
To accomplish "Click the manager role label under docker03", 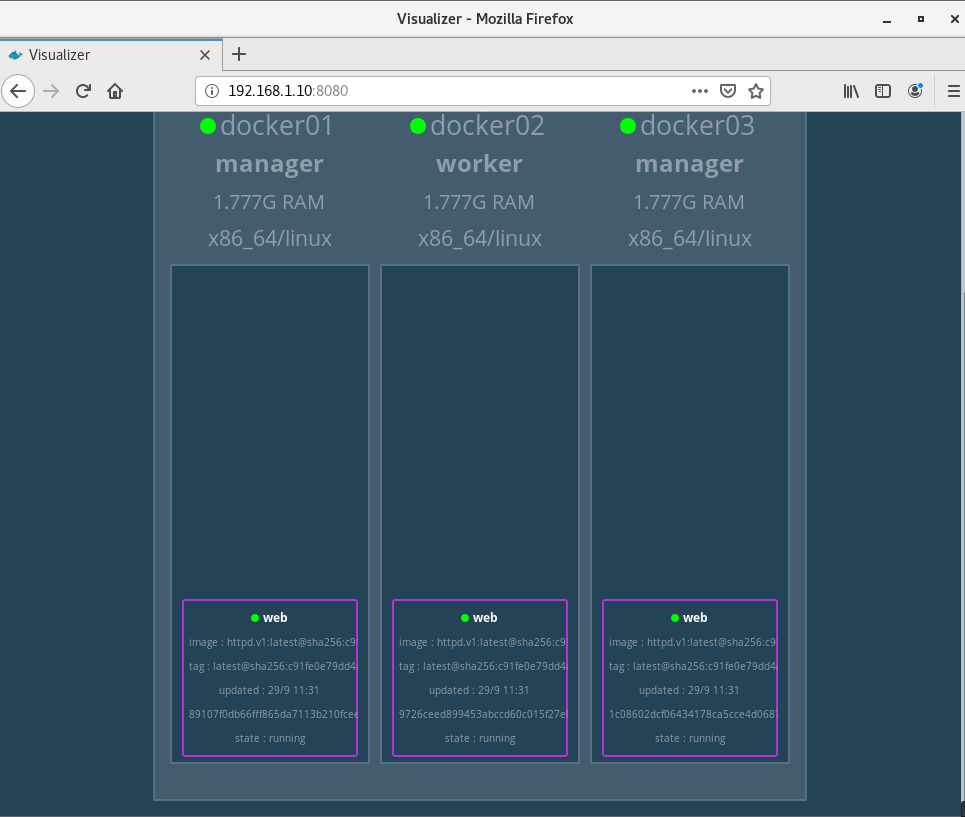I will coord(689,164).
